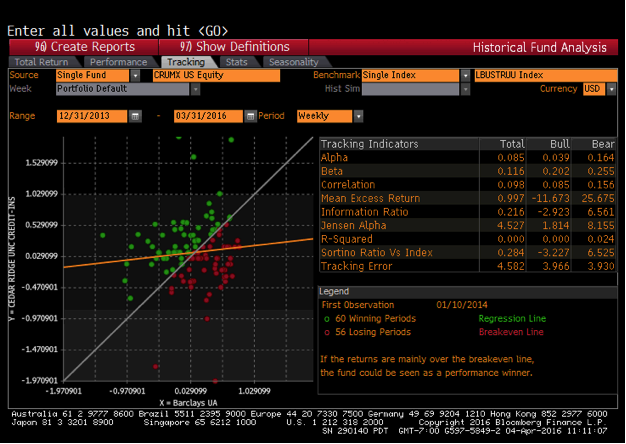Open the Currency USD dropdown
This screenshot has height=444, width=626.
608,89
